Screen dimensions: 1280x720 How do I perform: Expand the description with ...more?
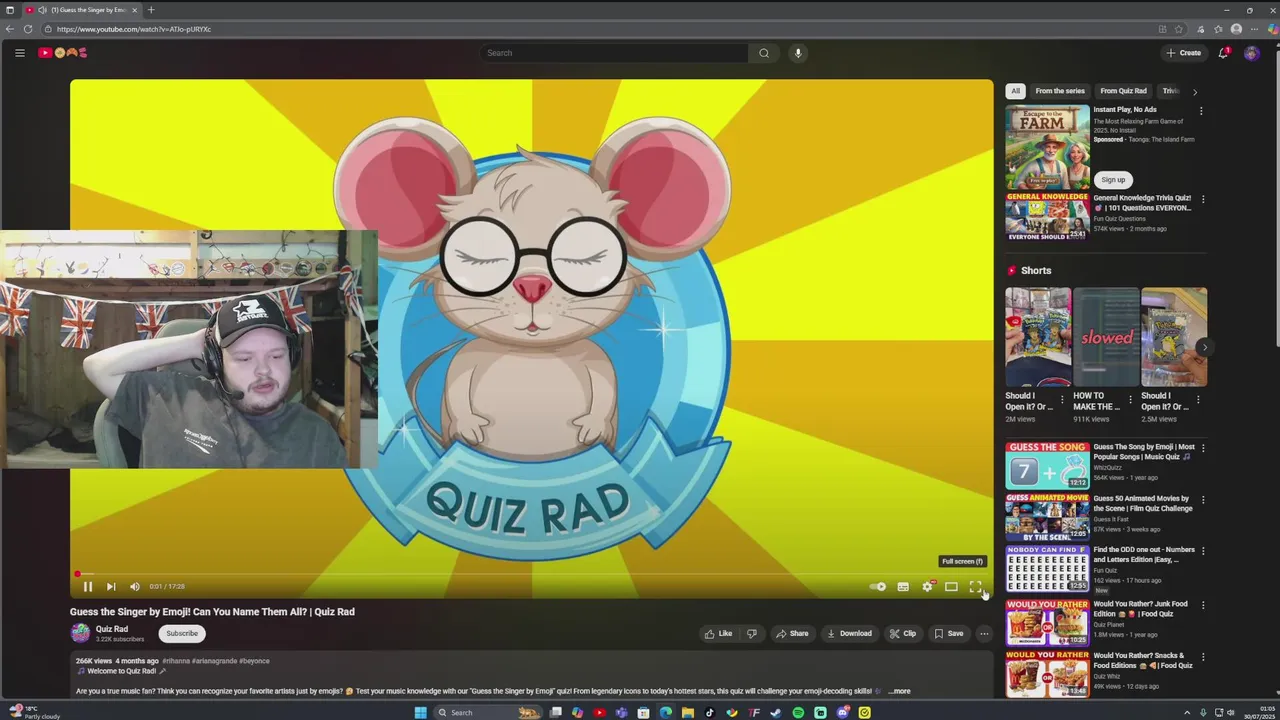pyautogui.click(x=900, y=691)
